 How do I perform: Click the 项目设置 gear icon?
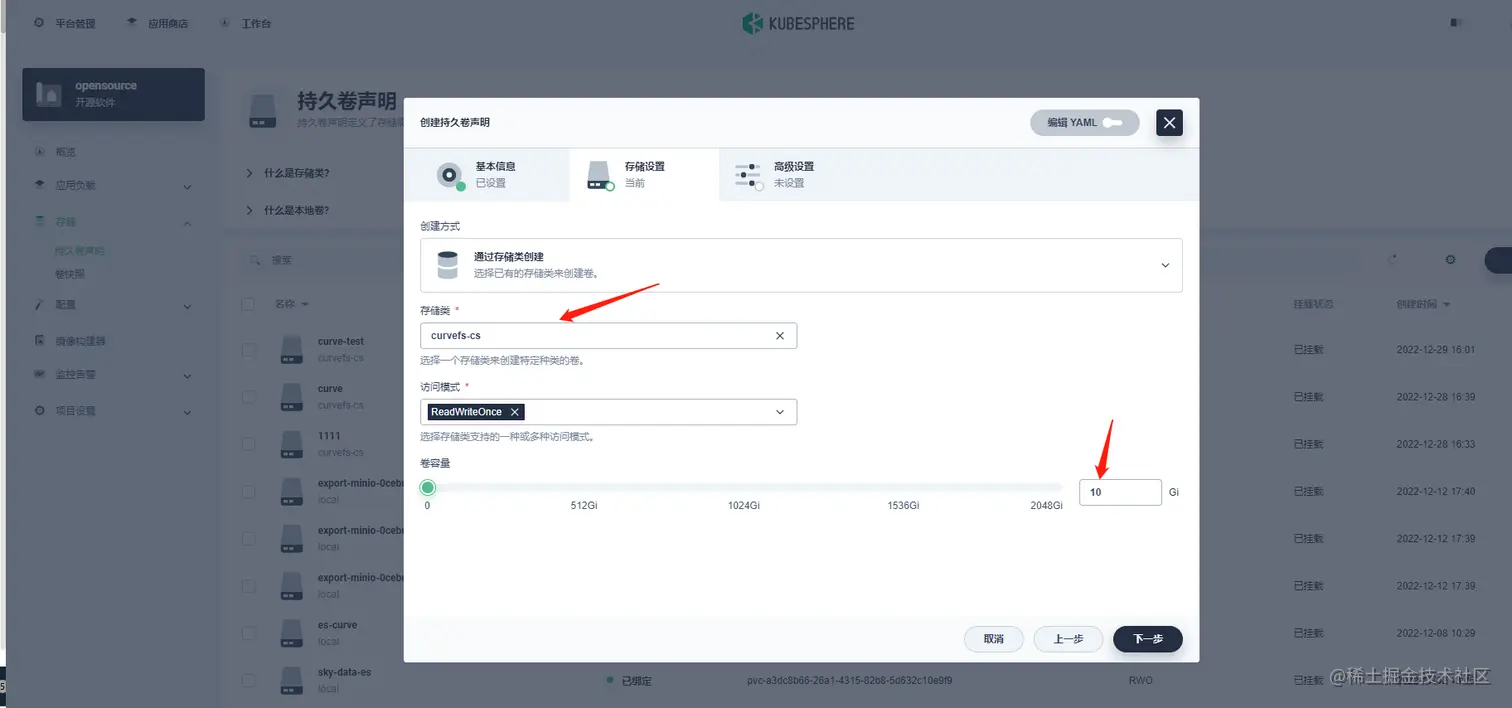(x=40, y=410)
